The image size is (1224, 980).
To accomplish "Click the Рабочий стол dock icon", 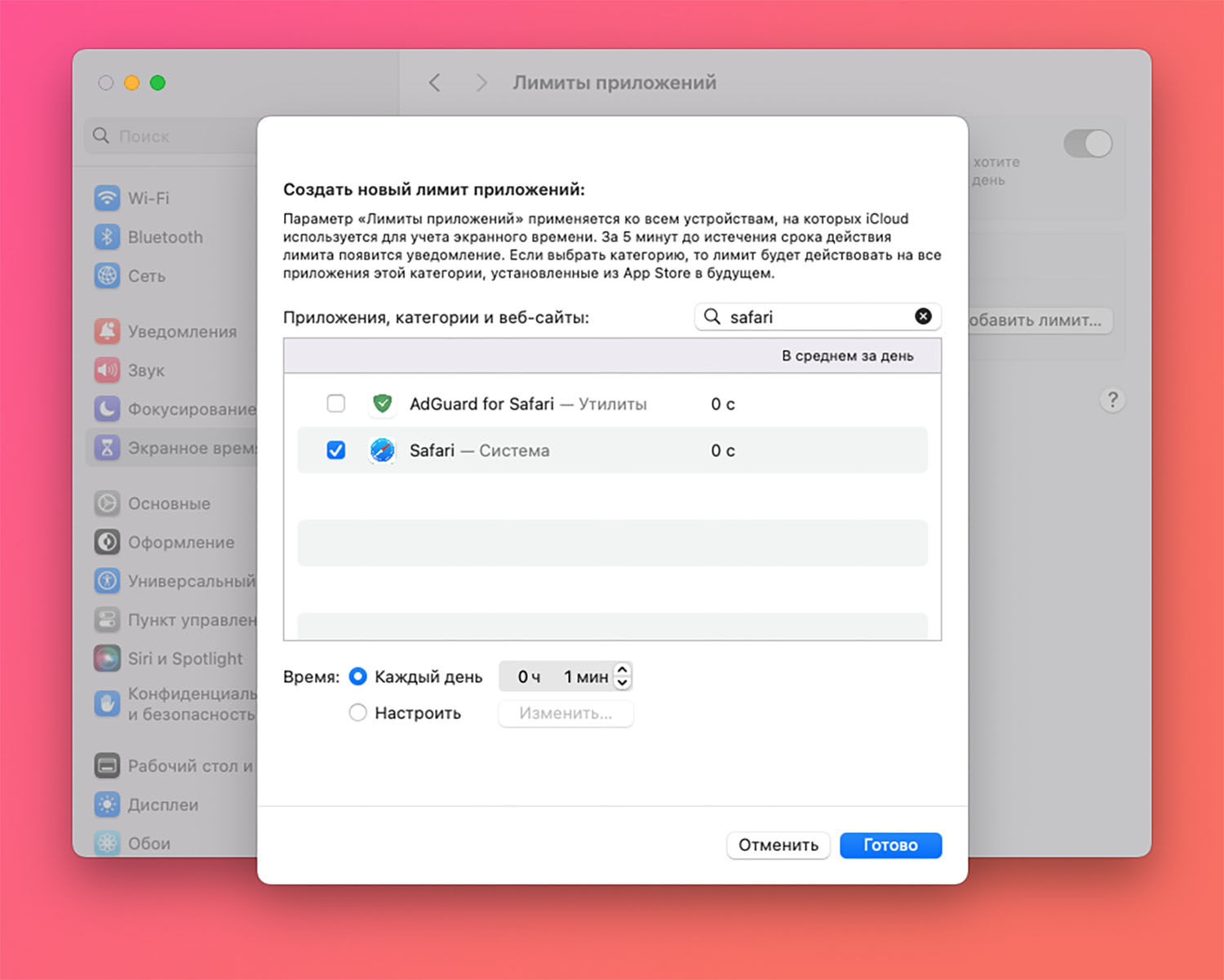I will (x=107, y=765).
